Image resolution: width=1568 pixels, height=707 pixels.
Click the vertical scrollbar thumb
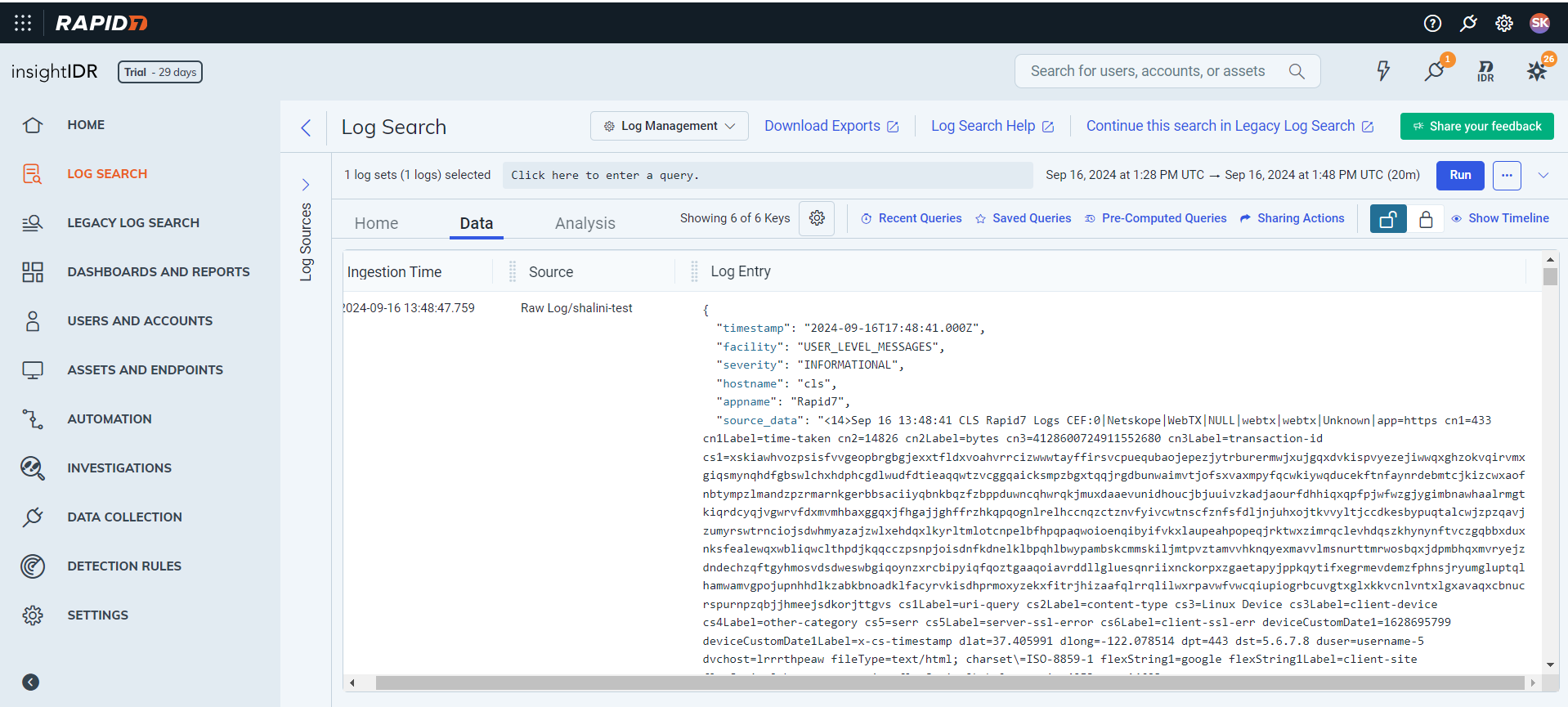coord(1550,276)
